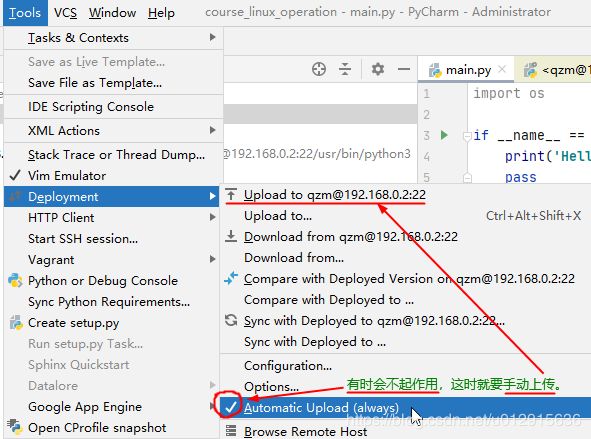Click Download from qzm@192.168.0.2:22 icon

tap(231, 236)
